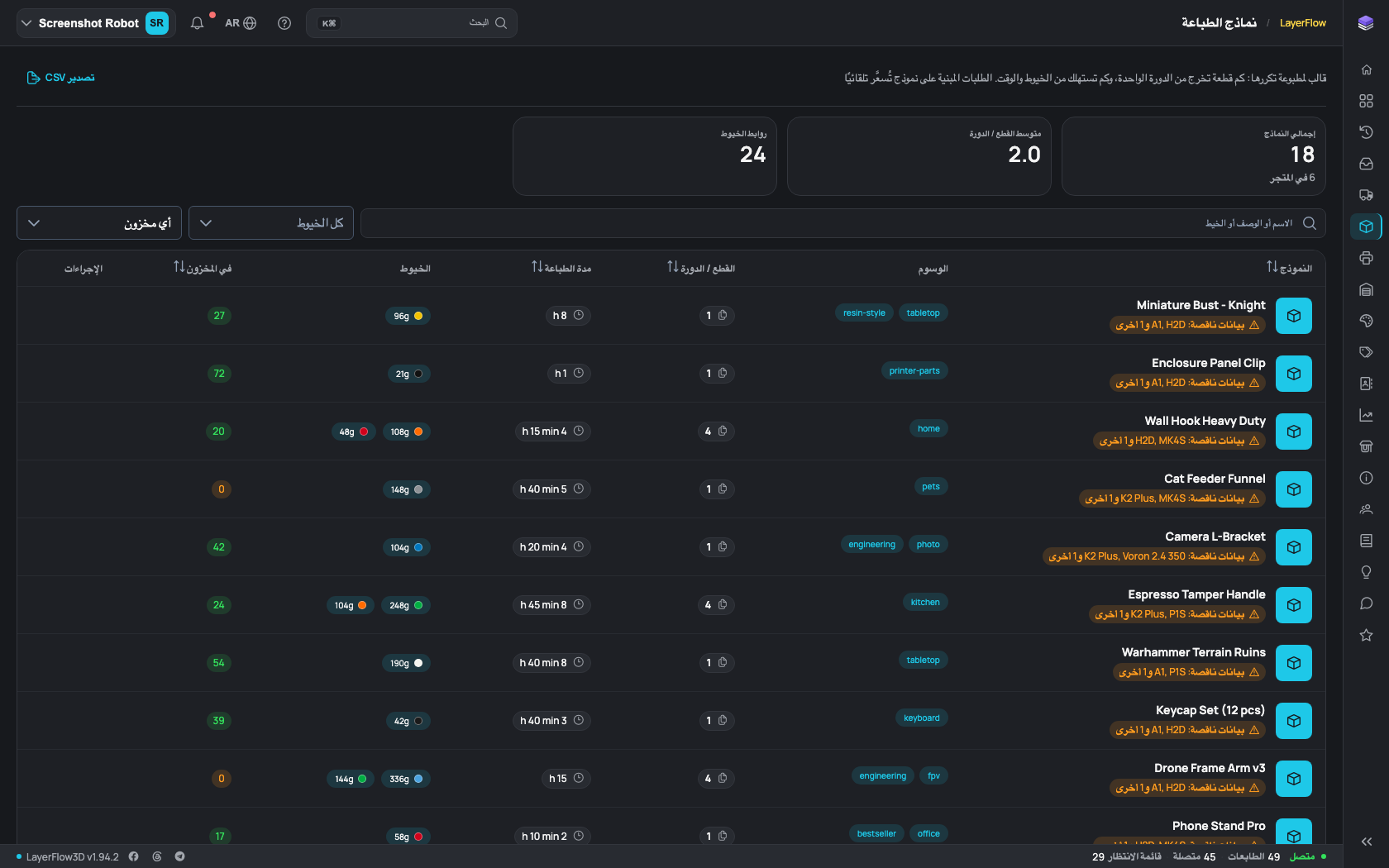This screenshot has width=1389, height=868.
Task: Expand sidebar with double chevron icon
Action: [1366, 842]
